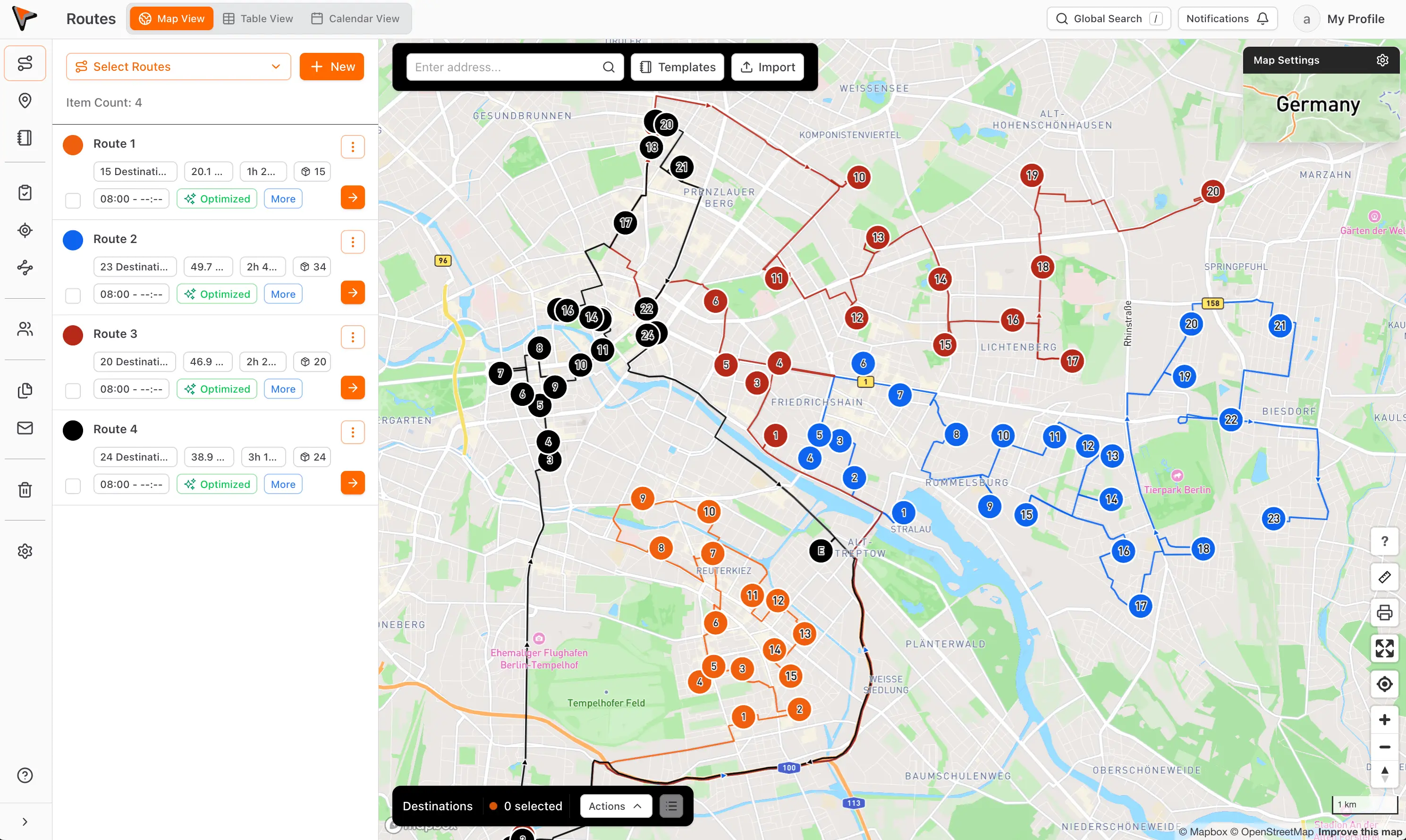Toggle map fullscreen icon

1384,648
